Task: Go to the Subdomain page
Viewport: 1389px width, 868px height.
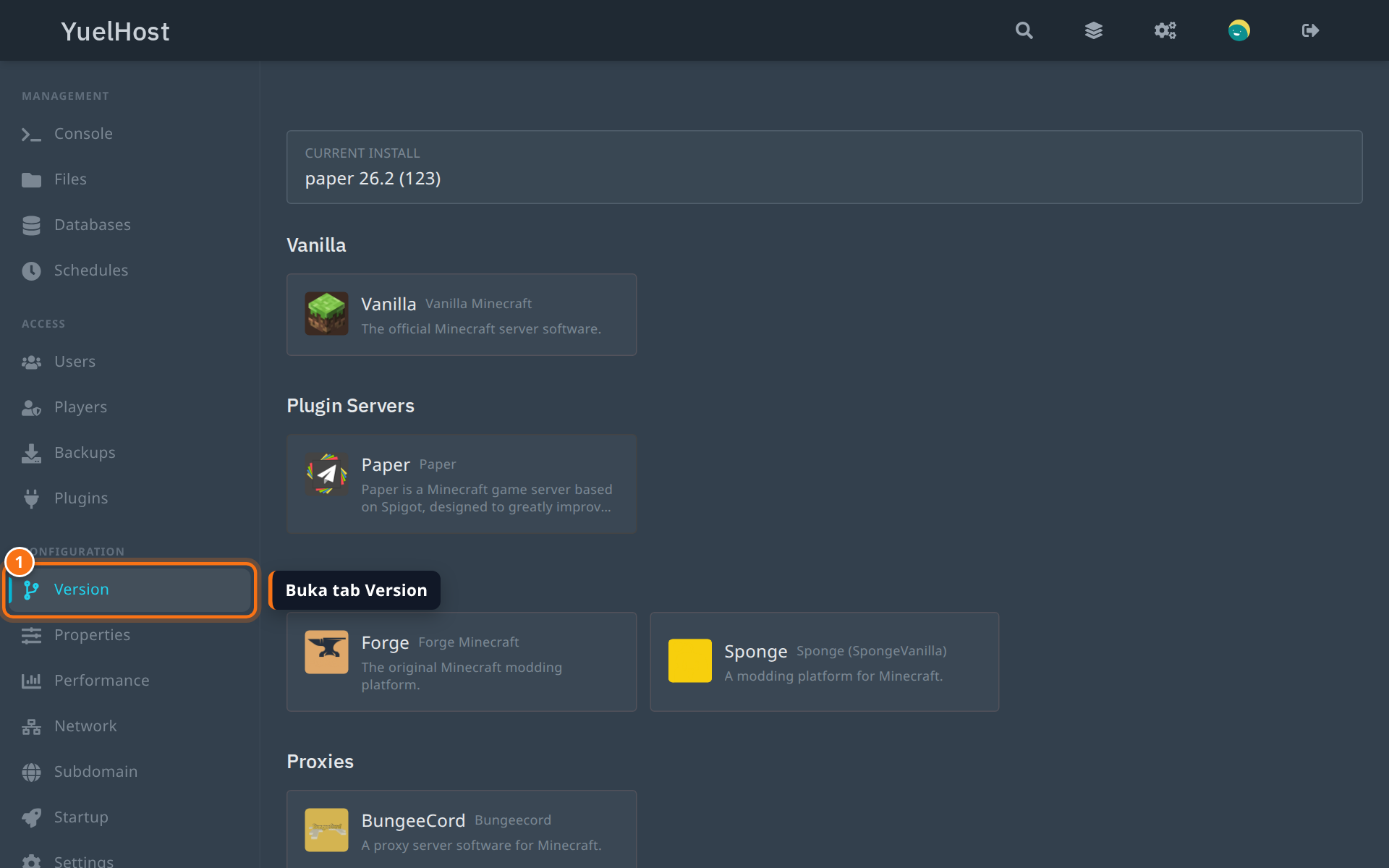Action: click(130, 772)
